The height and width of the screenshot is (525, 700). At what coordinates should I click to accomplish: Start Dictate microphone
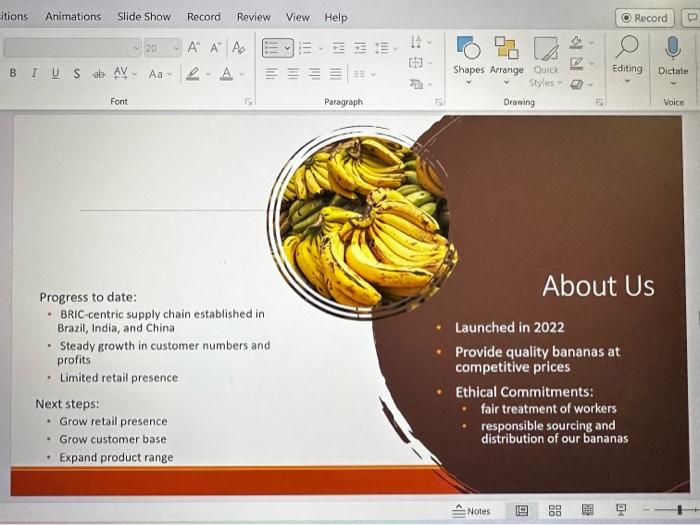coord(673,55)
